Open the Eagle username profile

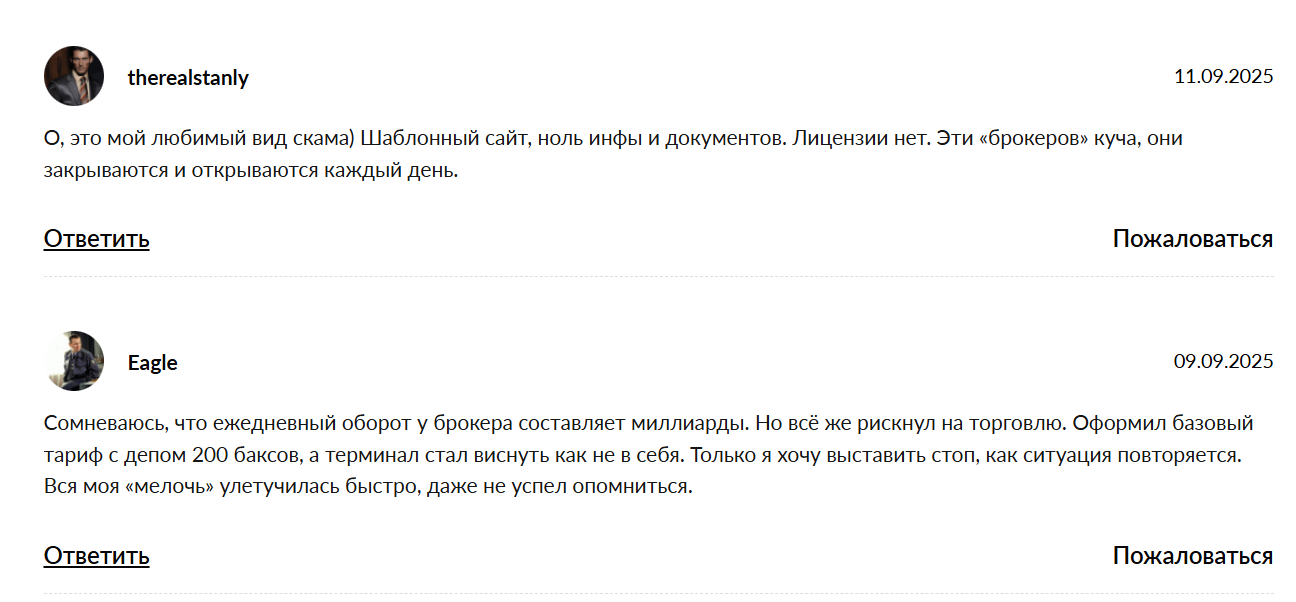(153, 363)
